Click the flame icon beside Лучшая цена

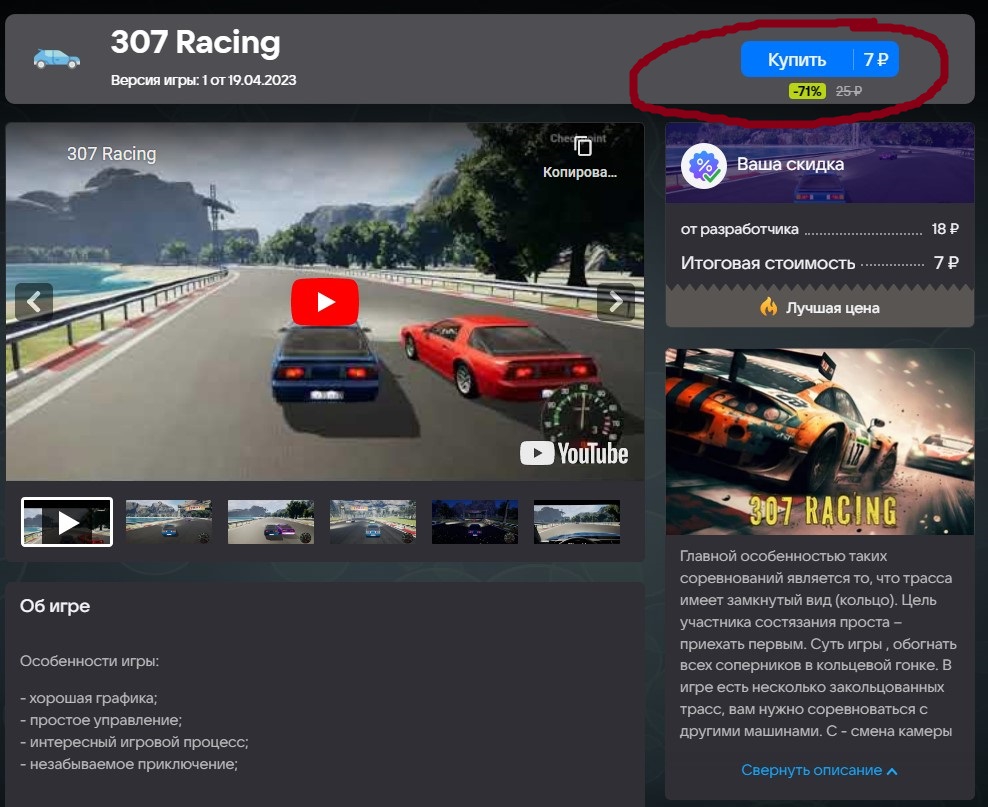[768, 307]
